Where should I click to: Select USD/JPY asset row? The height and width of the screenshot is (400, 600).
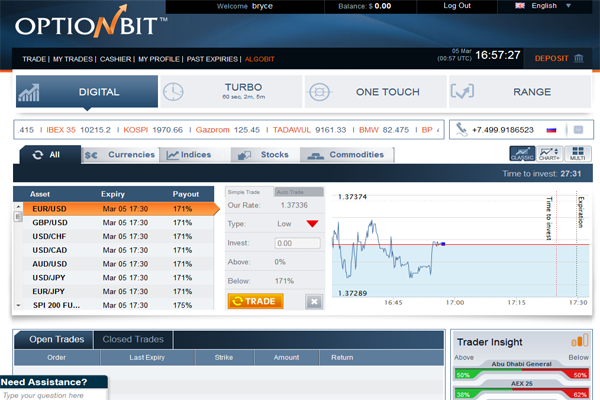point(118,278)
